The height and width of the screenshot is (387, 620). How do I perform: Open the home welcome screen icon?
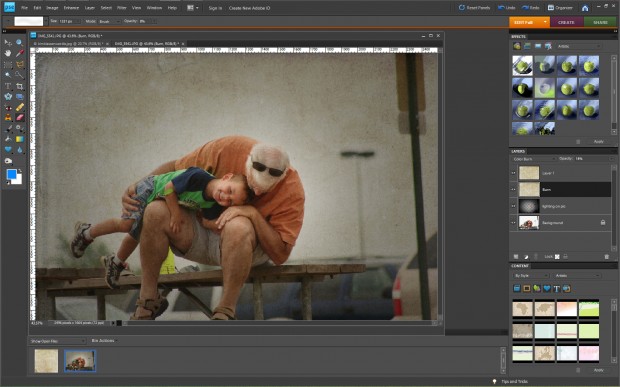(x=585, y=8)
